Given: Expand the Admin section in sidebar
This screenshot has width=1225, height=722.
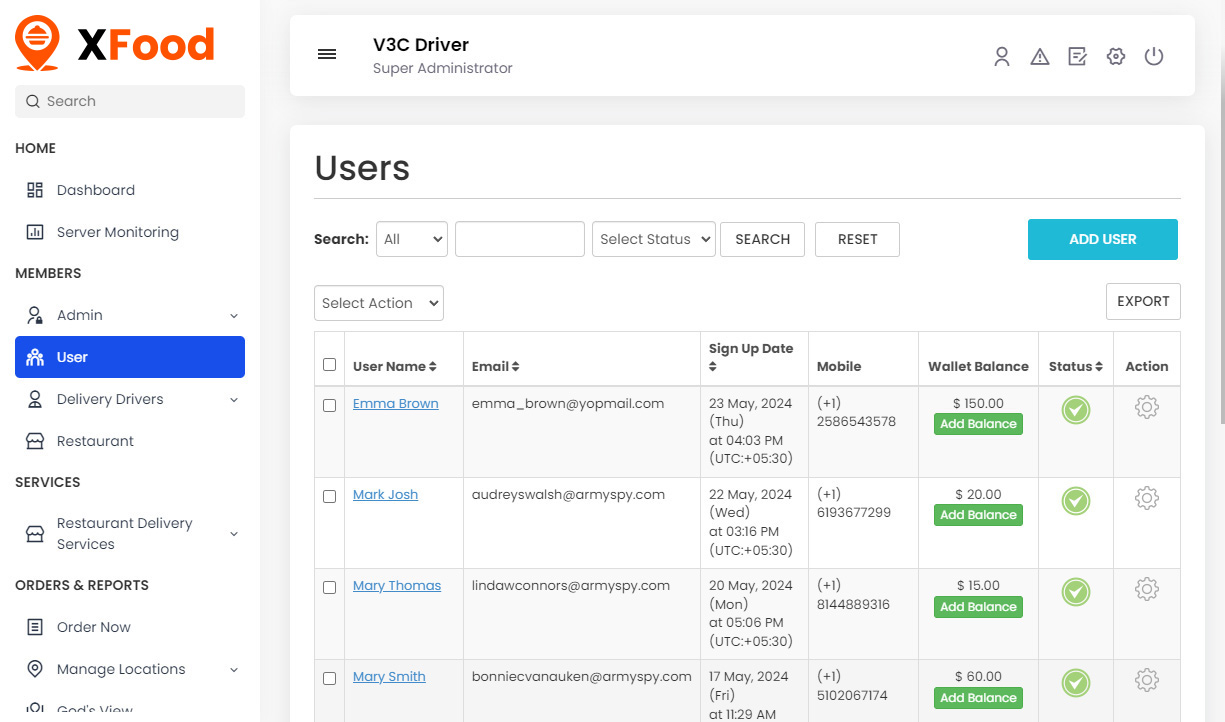Looking at the screenshot, I should (130, 314).
